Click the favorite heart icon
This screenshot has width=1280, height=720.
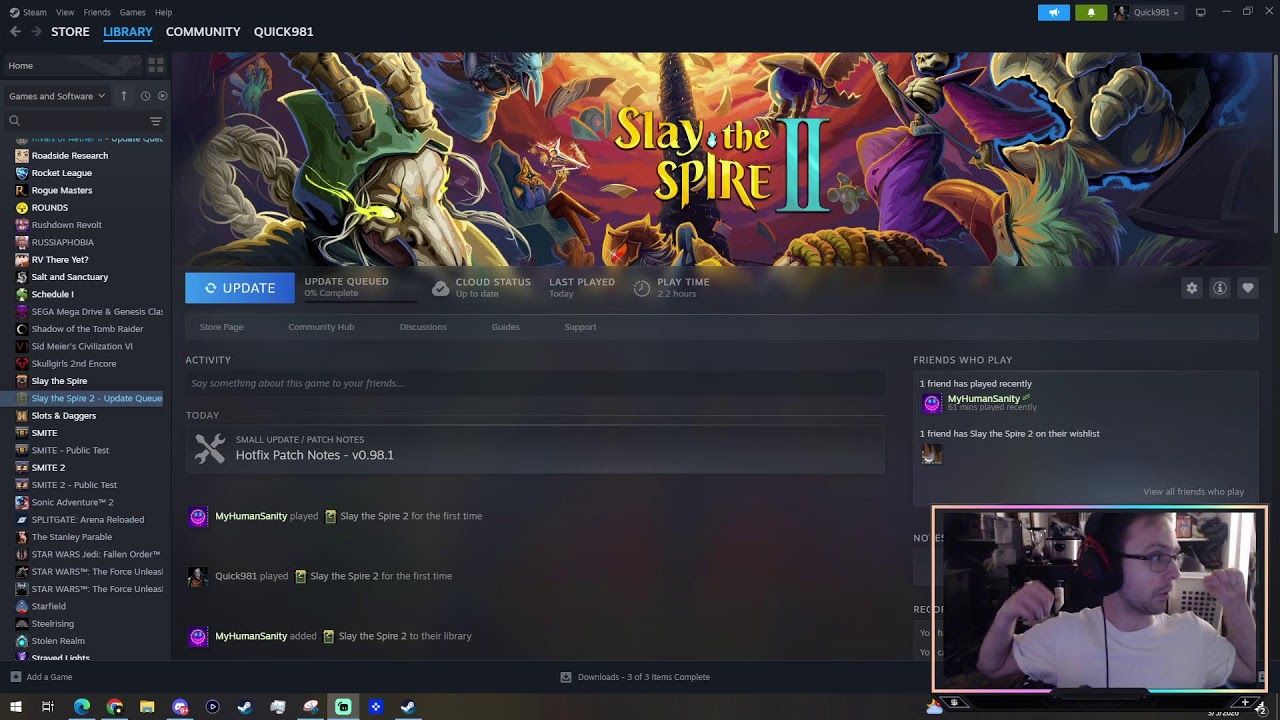coord(1247,288)
